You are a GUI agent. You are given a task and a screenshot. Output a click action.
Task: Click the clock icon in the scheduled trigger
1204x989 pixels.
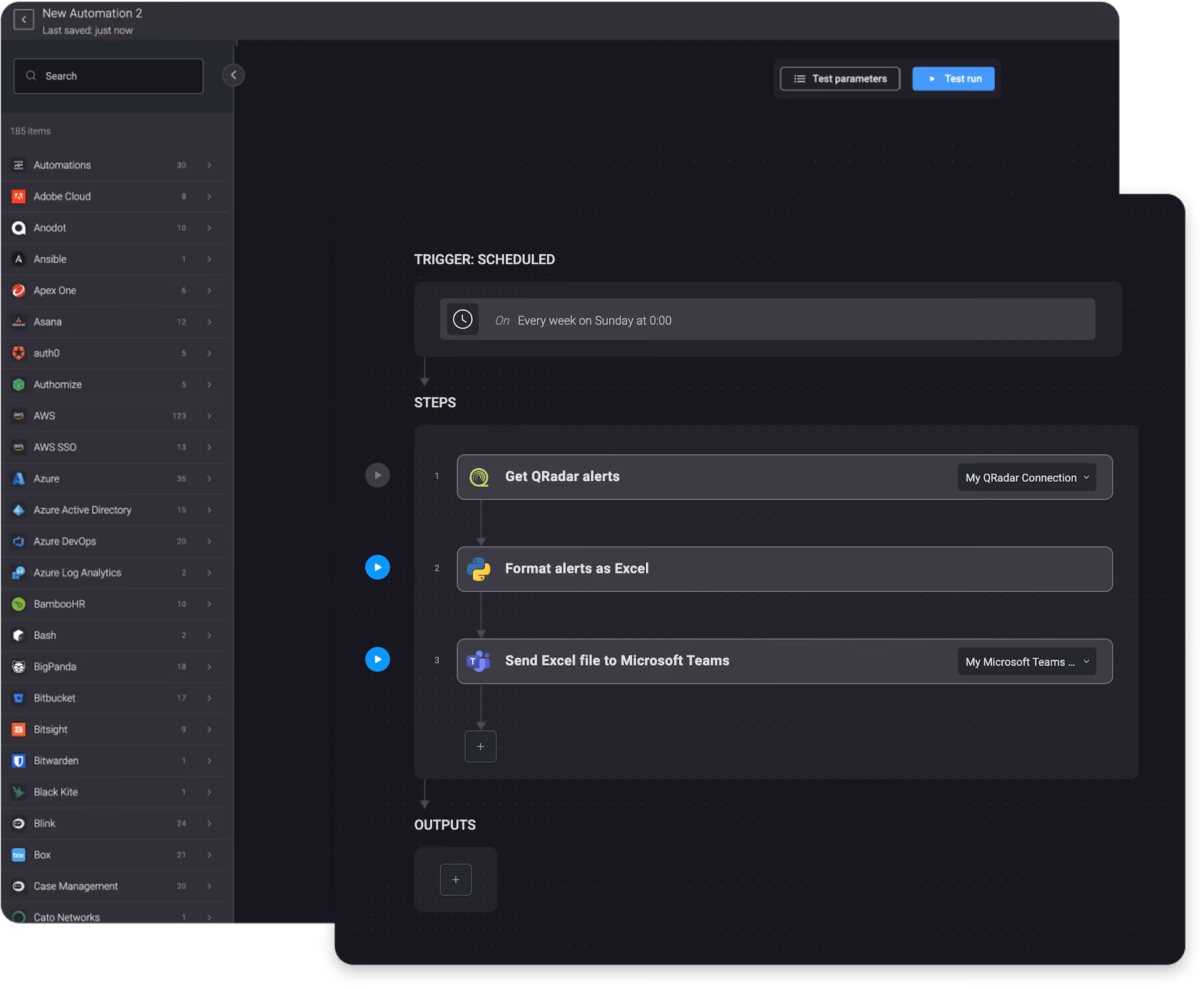coord(463,320)
